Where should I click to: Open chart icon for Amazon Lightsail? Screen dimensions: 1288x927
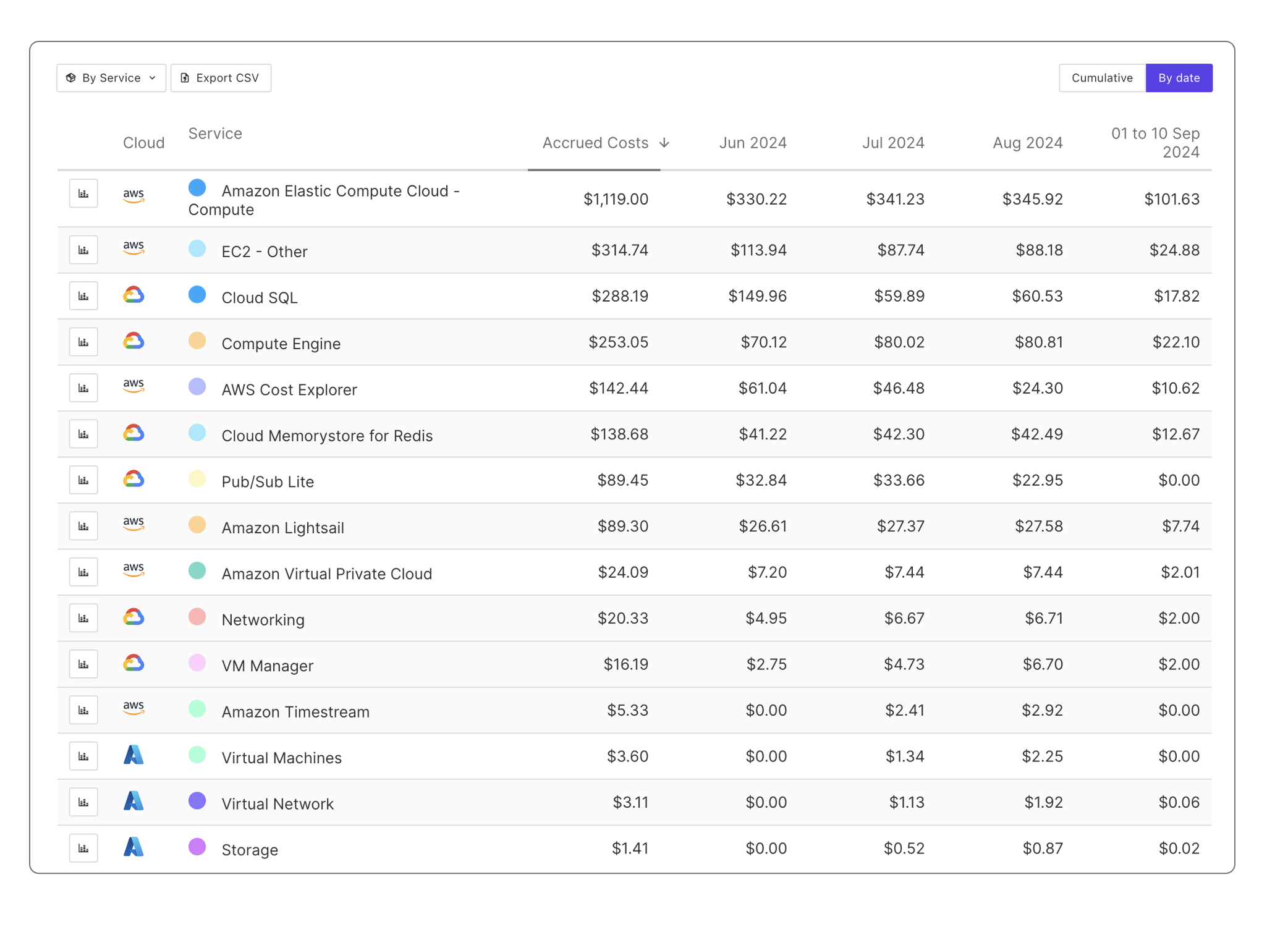coord(83,526)
